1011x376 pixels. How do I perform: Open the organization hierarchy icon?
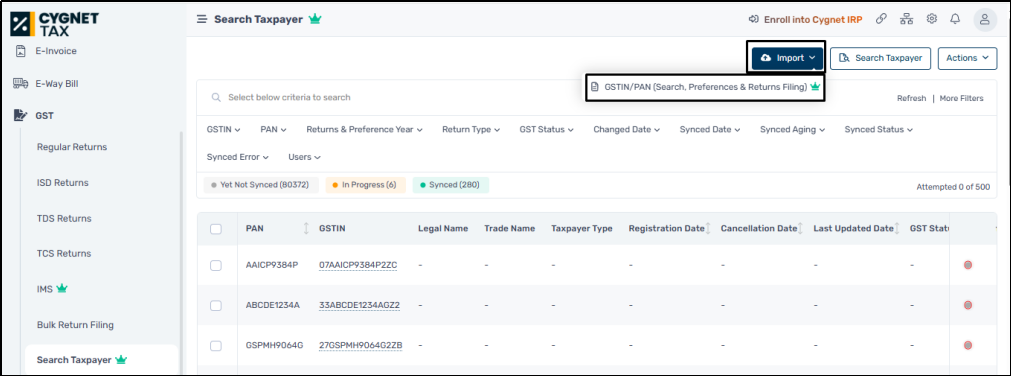(x=907, y=19)
